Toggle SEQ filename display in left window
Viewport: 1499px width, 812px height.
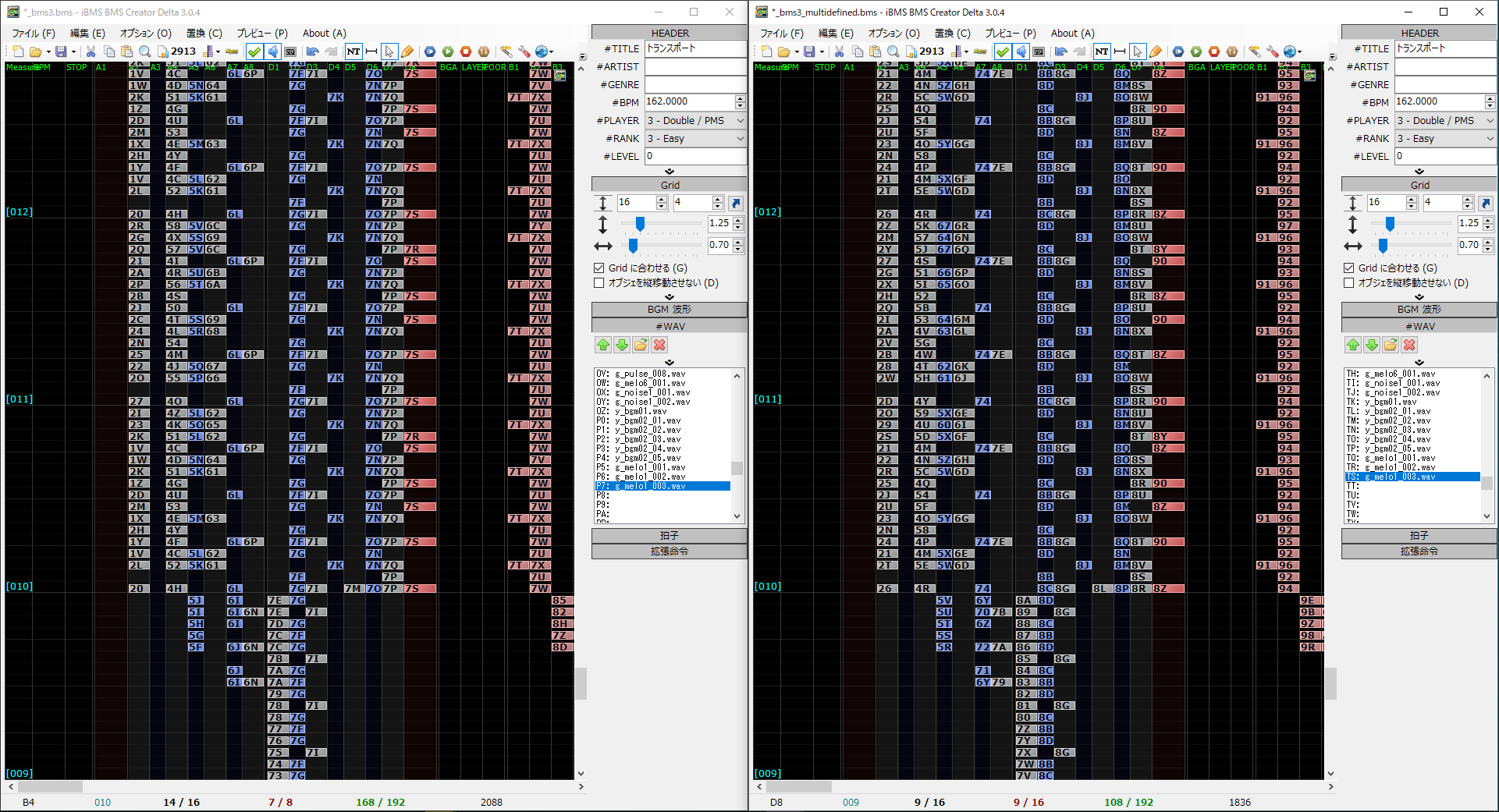point(290,51)
